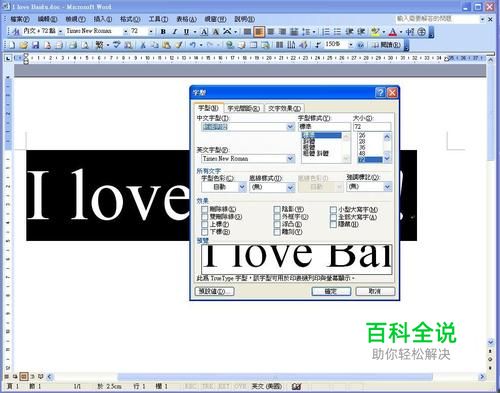Open the 中文字型 font dropdown
500x393 pixels.
(x=290, y=127)
